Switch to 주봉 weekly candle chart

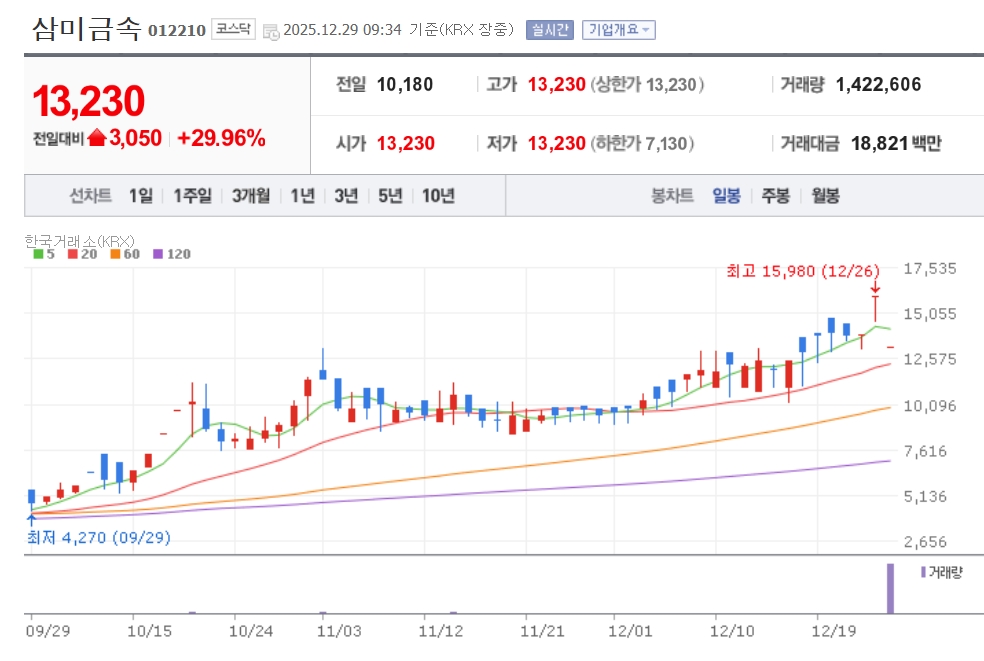click(x=775, y=196)
